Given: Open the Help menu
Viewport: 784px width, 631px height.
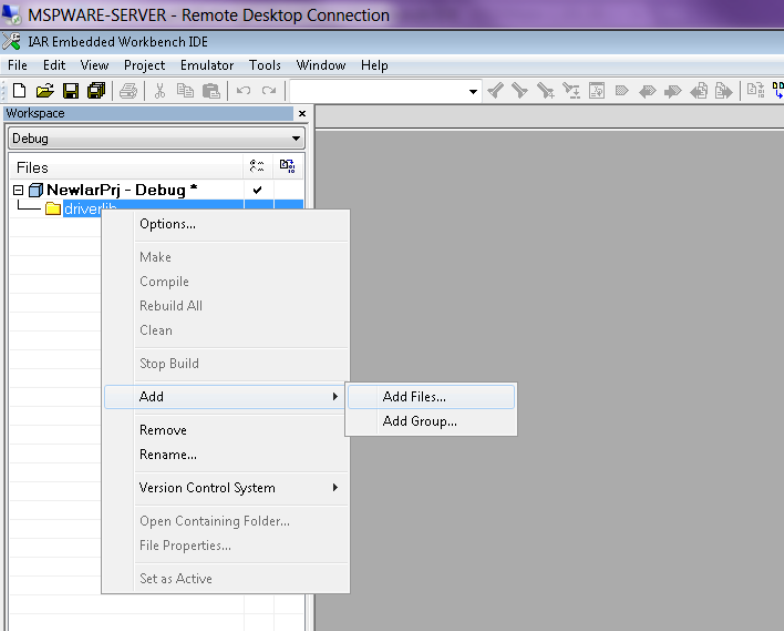Looking at the screenshot, I should click(x=374, y=66).
